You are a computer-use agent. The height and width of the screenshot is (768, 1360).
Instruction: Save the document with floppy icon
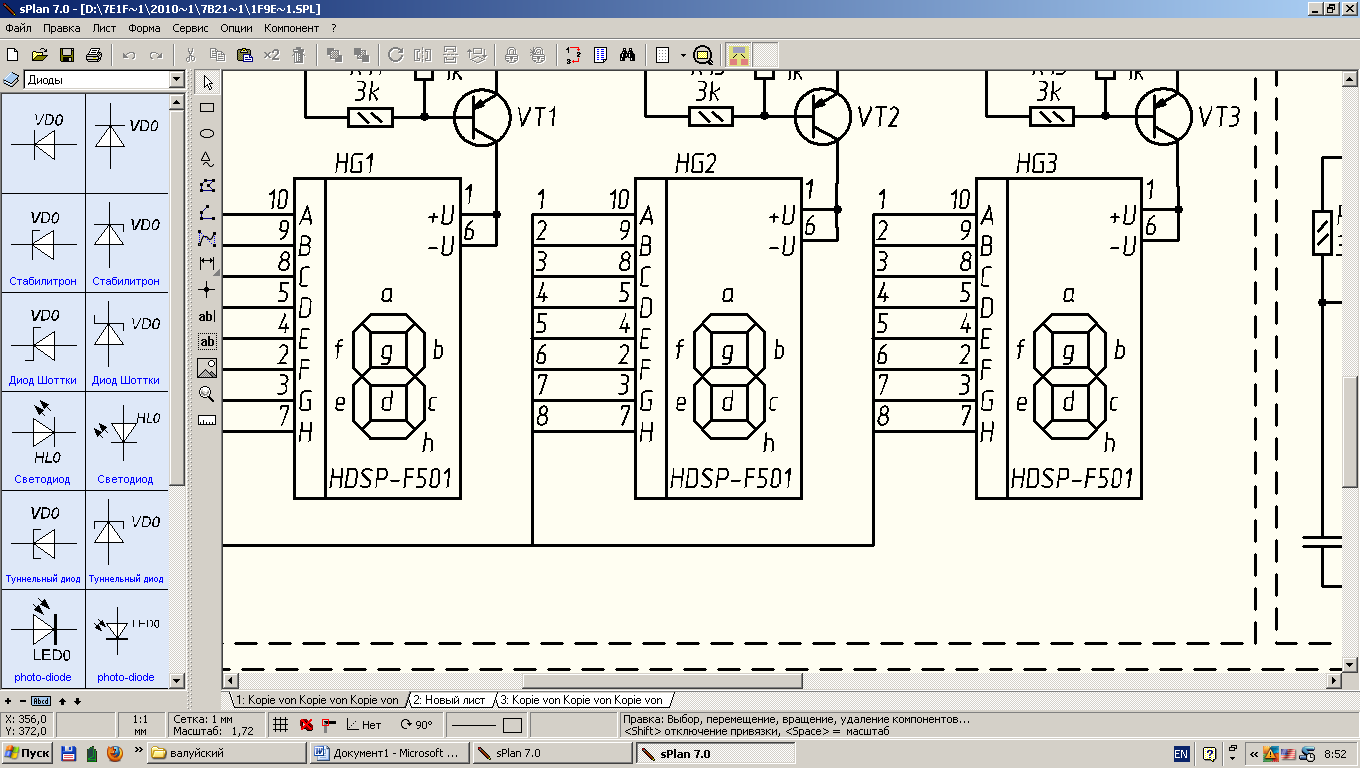coord(67,55)
